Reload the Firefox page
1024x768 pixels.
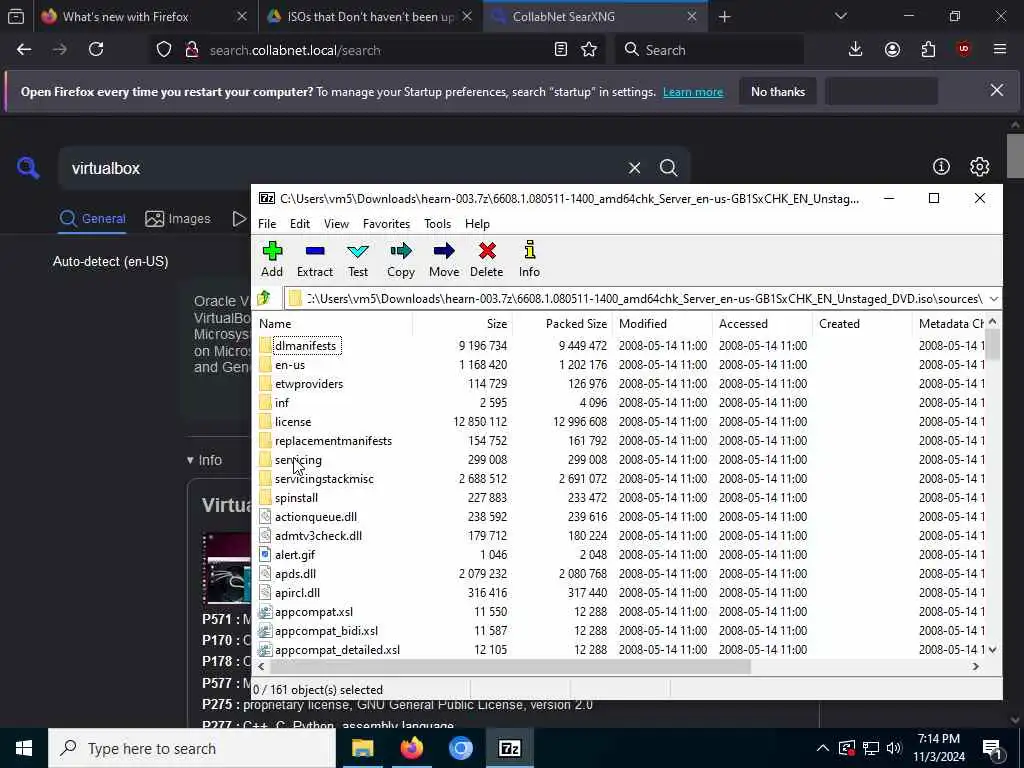(x=96, y=50)
